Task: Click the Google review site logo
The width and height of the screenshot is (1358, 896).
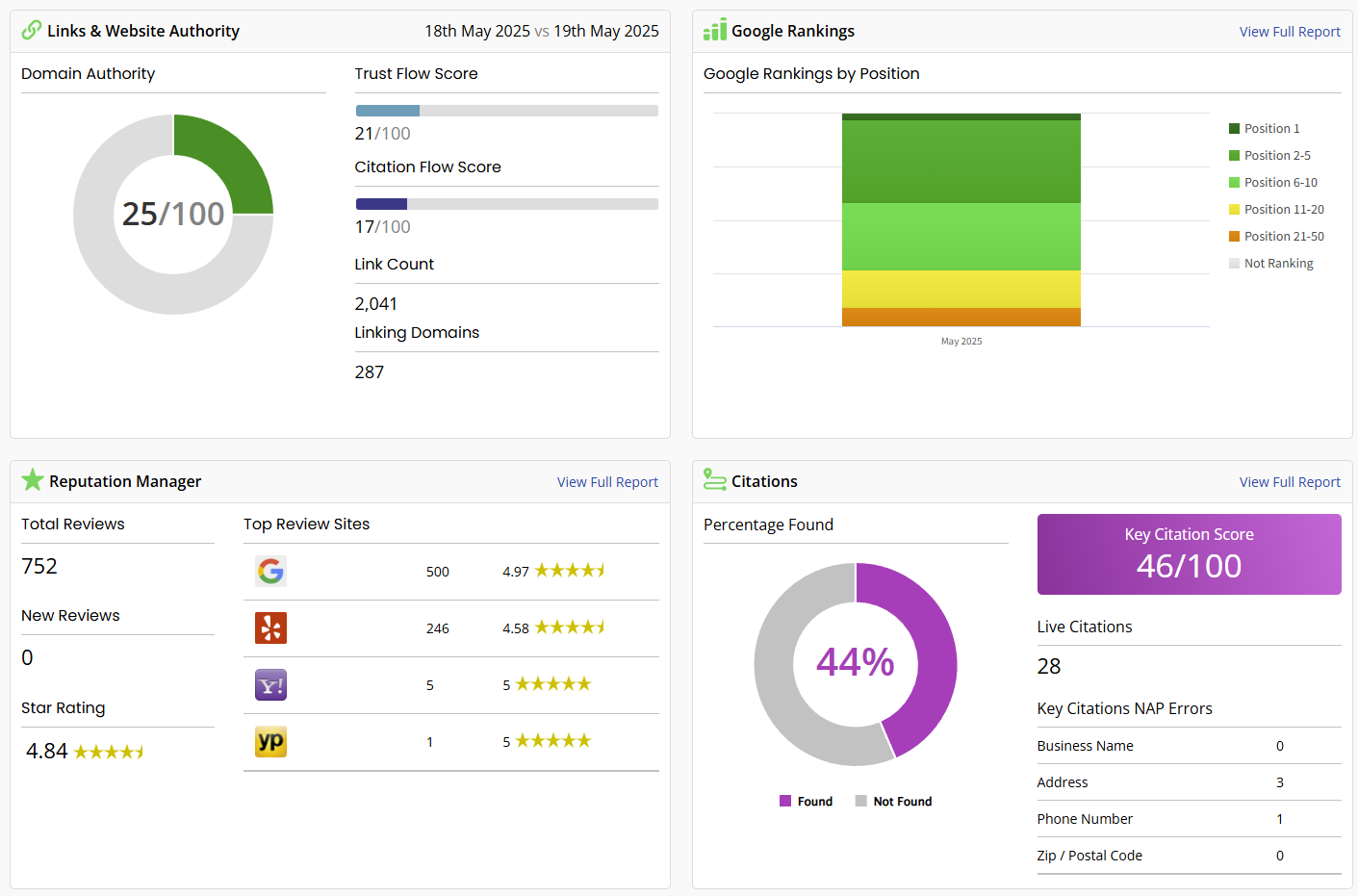Action: pyautogui.click(x=270, y=572)
